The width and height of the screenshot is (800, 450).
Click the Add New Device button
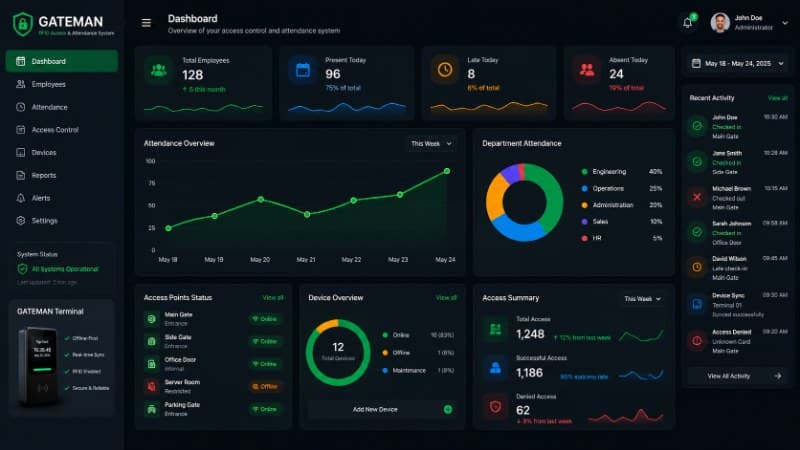pos(383,409)
